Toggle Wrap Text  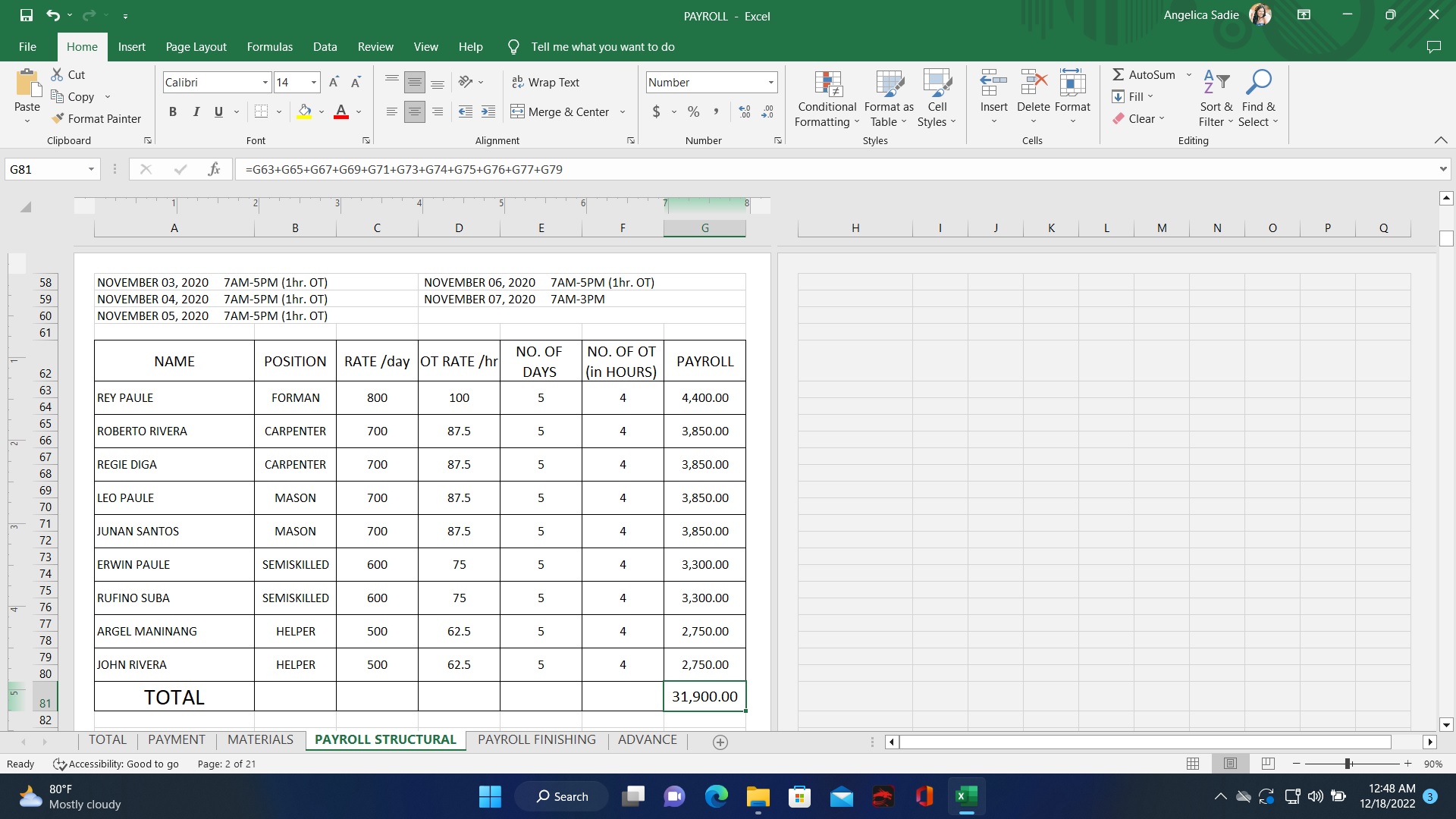pos(545,82)
